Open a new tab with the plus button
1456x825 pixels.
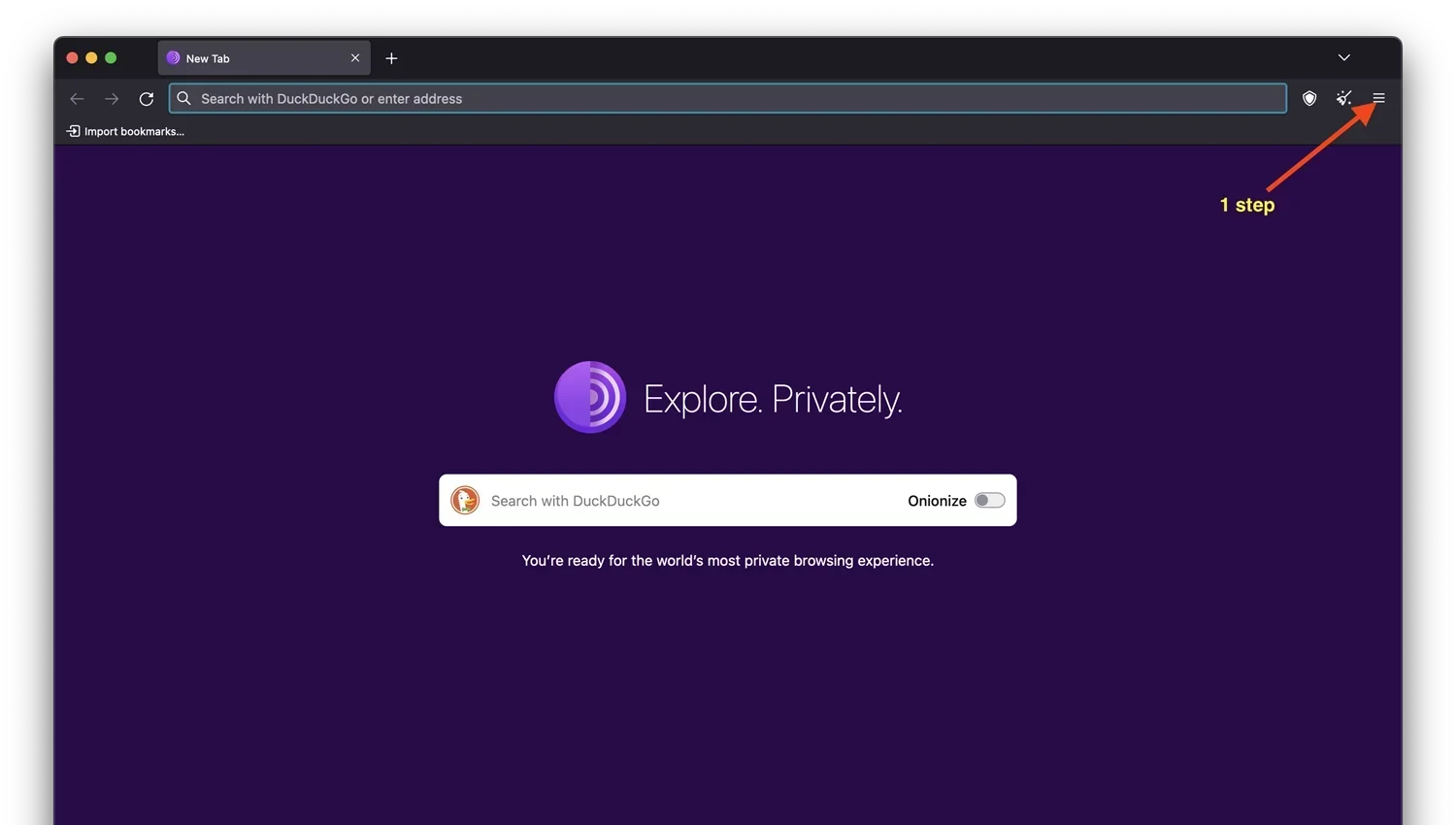coord(391,58)
